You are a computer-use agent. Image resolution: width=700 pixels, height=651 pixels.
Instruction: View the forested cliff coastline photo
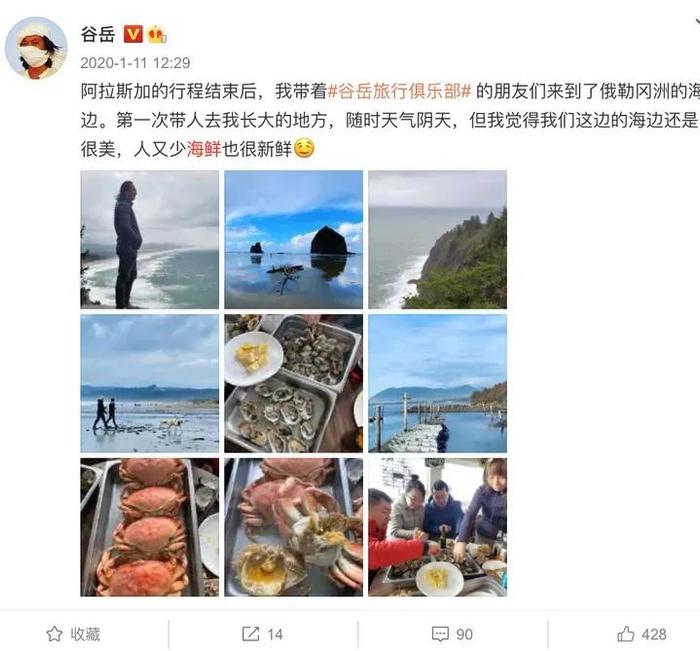pos(438,240)
